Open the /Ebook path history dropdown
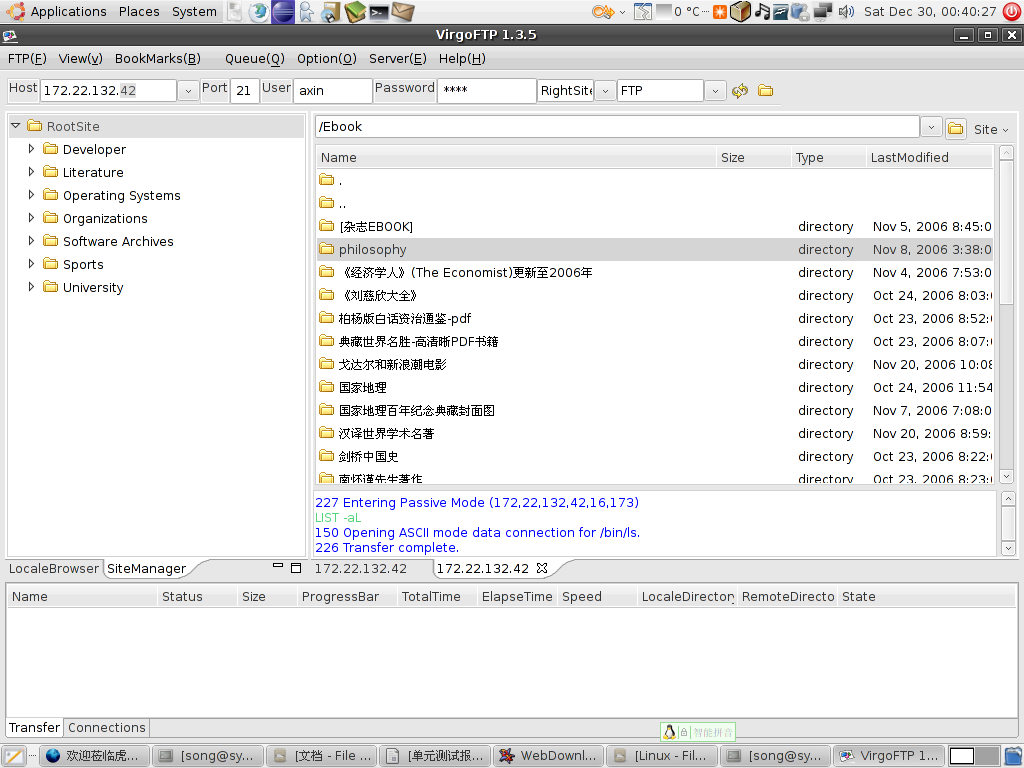Image resolution: width=1024 pixels, height=768 pixels. click(931, 127)
